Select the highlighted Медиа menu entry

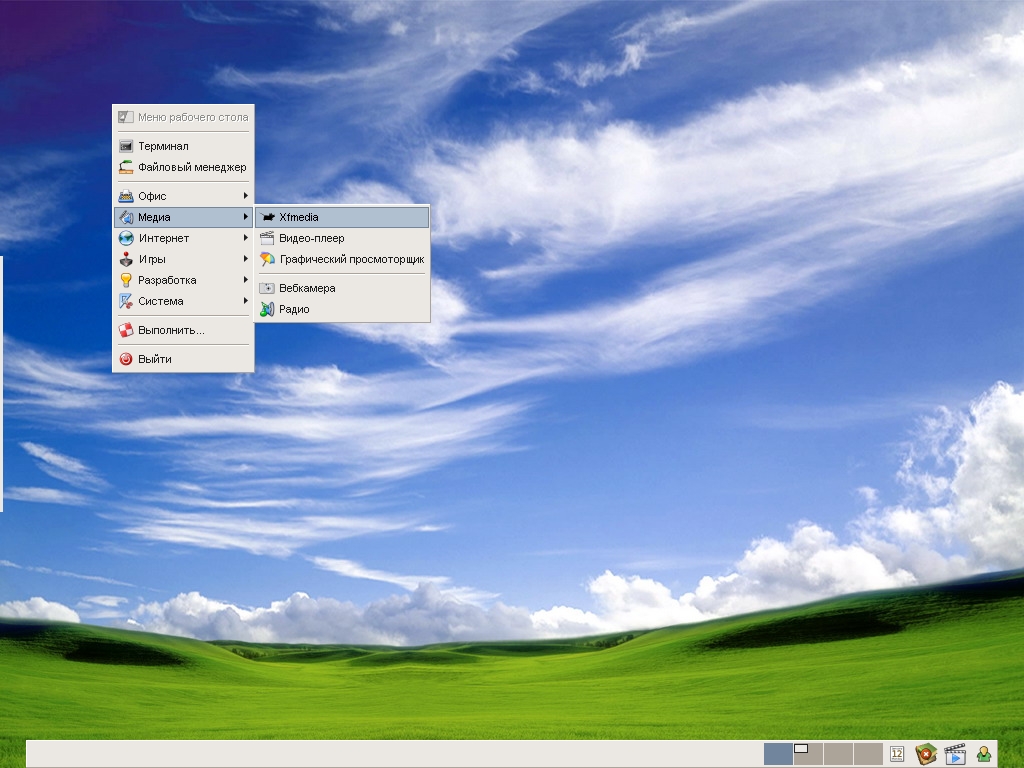(x=183, y=217)
